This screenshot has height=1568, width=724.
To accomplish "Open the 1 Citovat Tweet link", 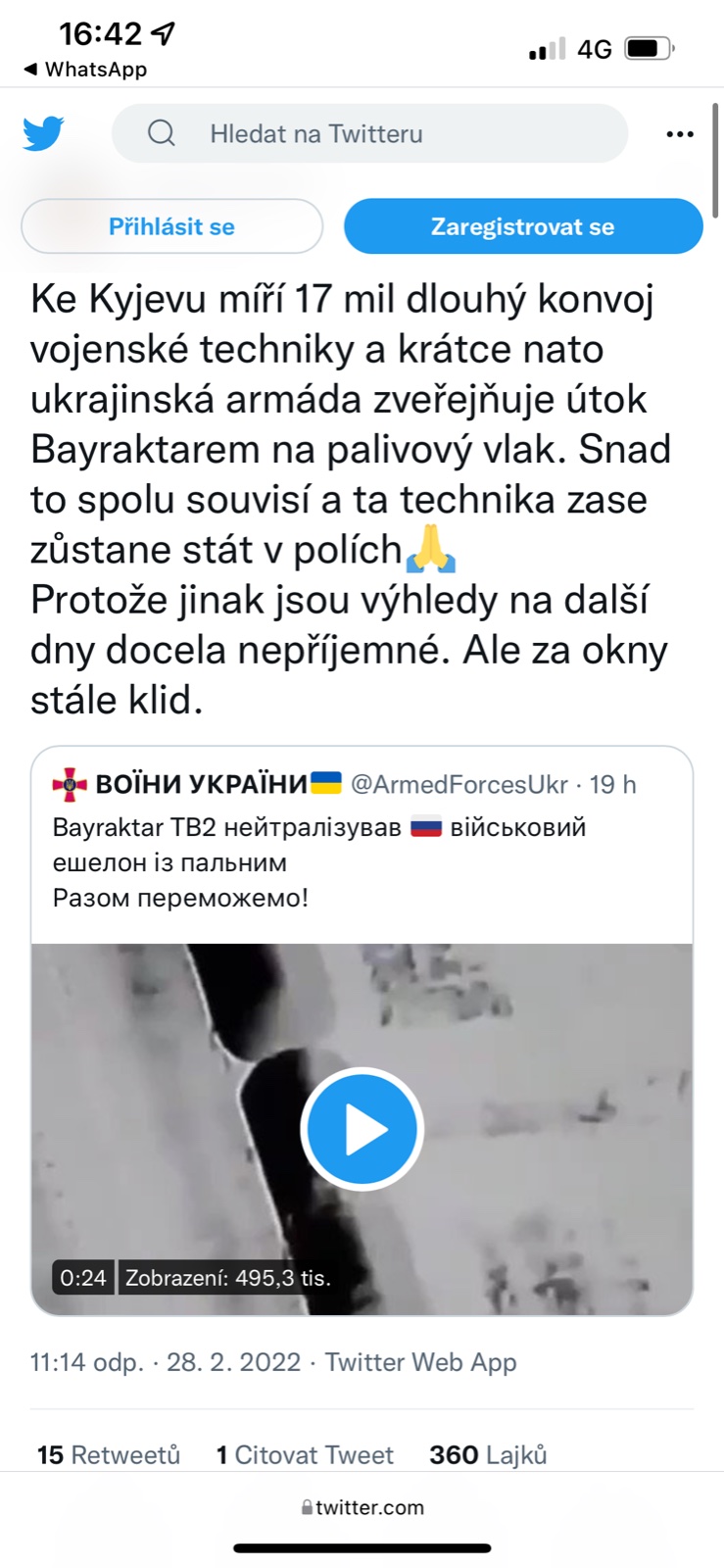I will (x=305, y=1455).
